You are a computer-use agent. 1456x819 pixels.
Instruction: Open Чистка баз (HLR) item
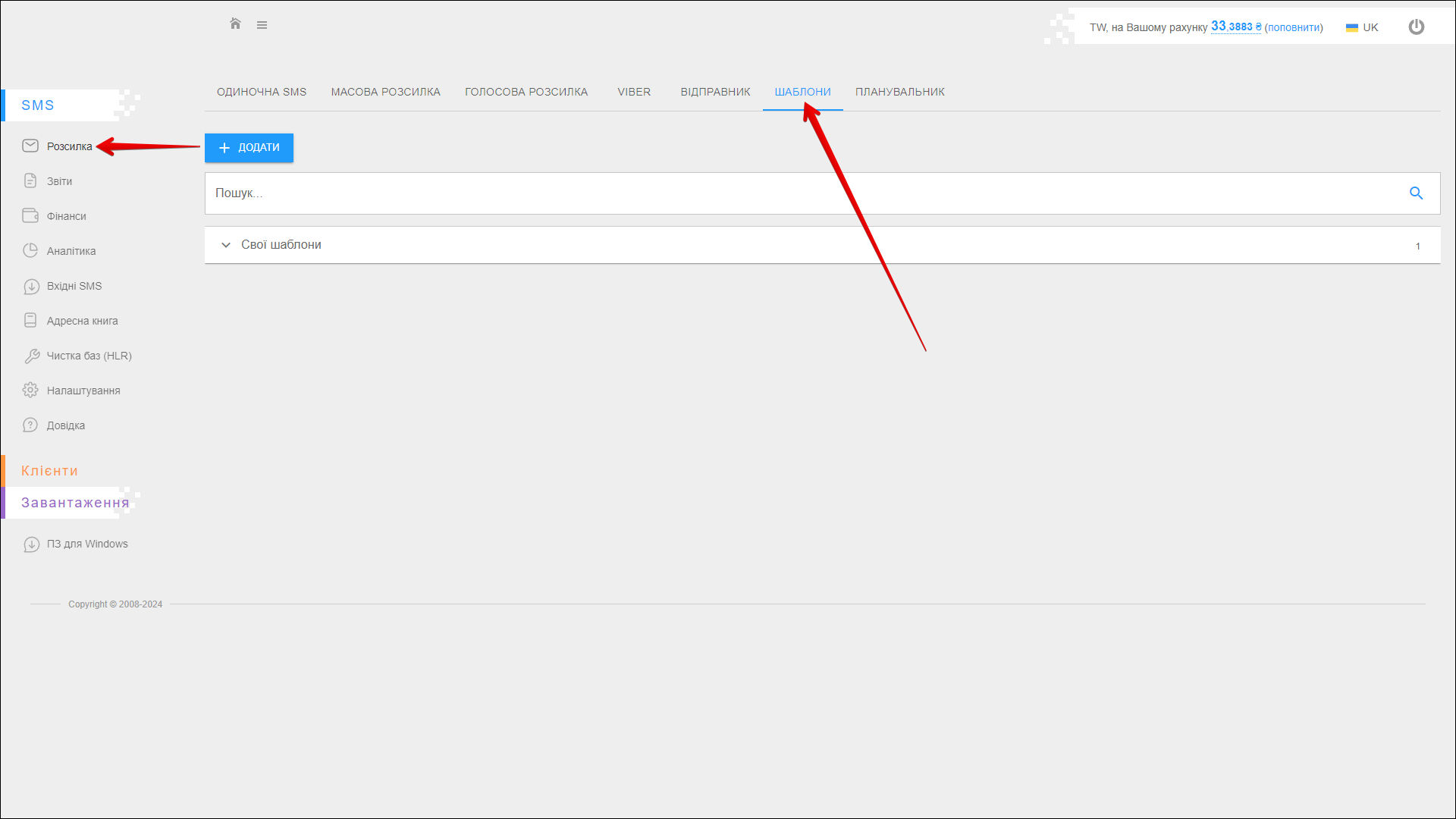tap(89, 356)
